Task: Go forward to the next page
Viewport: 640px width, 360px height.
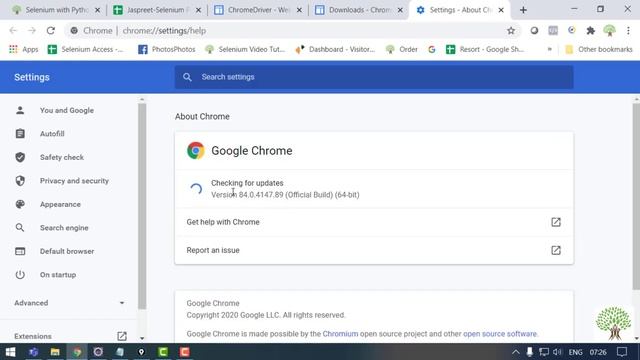Action: [32, 31]
